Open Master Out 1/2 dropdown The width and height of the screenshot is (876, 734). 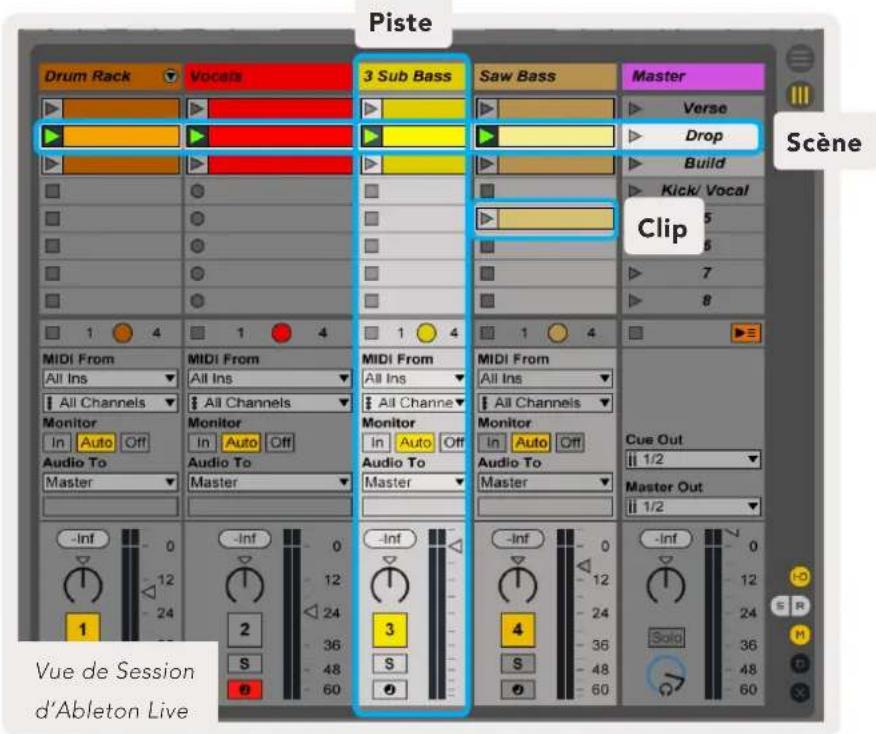[x=693, y=507]
